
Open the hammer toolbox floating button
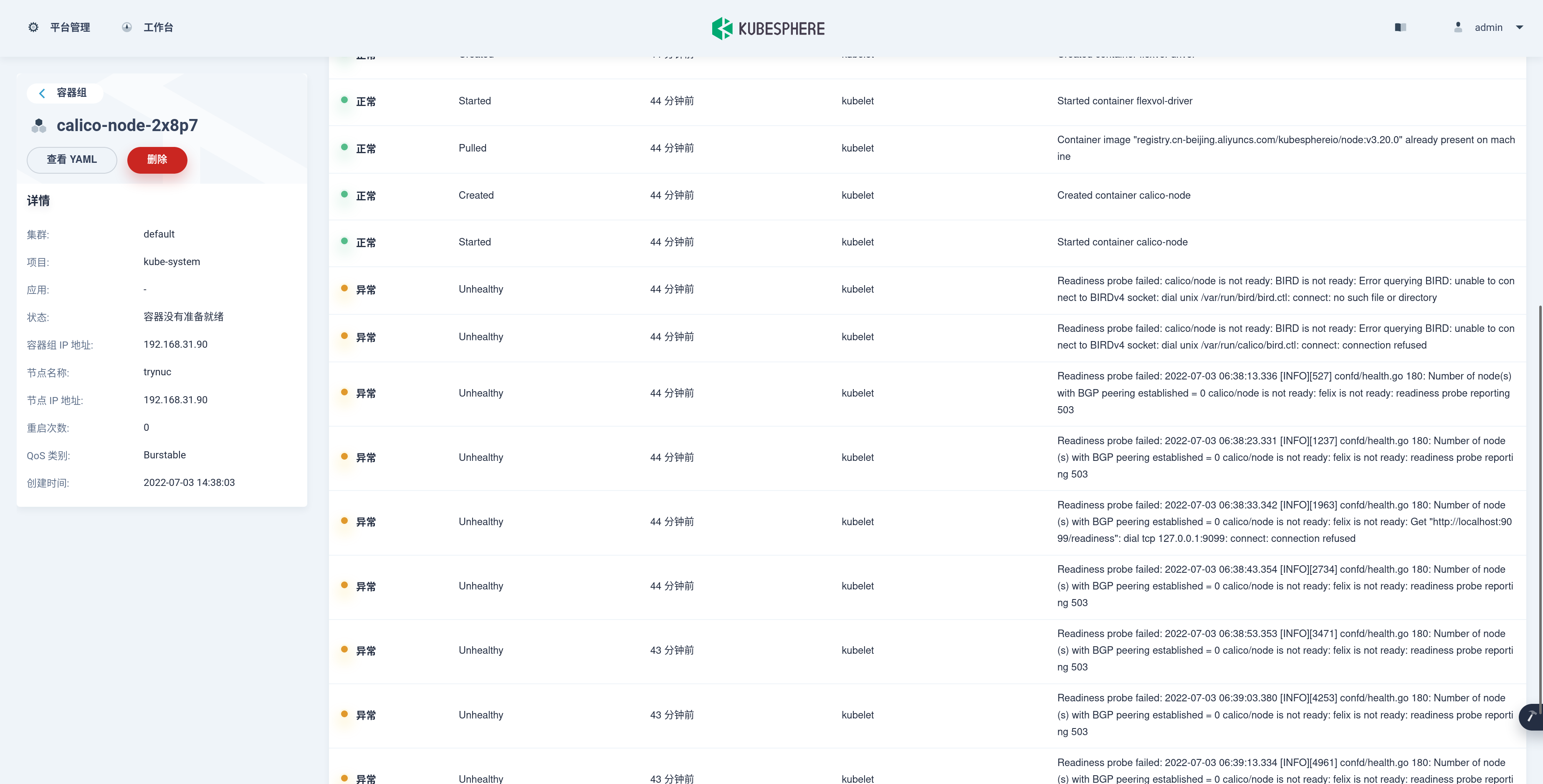pyautogui.click(x=1531, y=716)
